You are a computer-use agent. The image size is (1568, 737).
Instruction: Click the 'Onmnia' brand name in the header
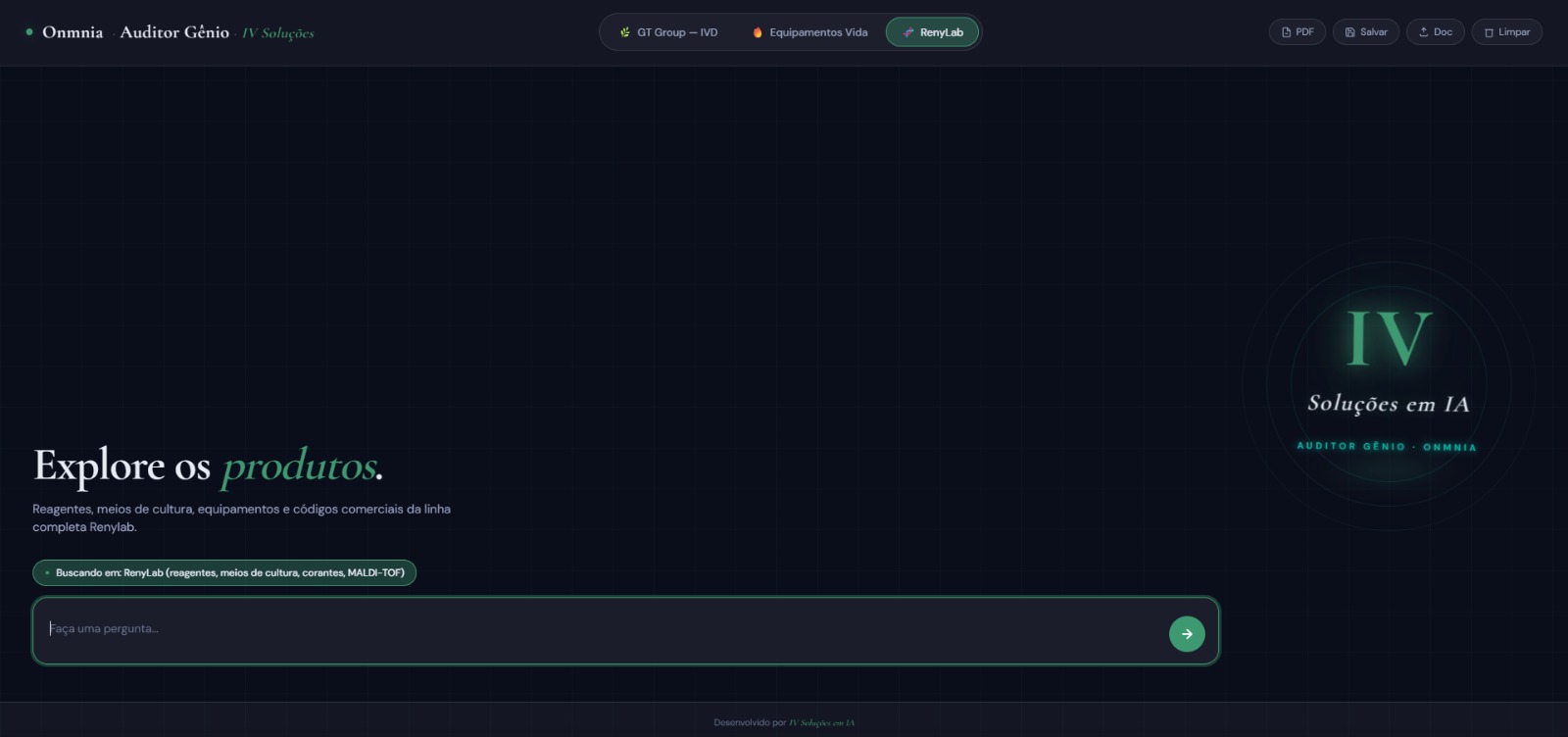73,32
